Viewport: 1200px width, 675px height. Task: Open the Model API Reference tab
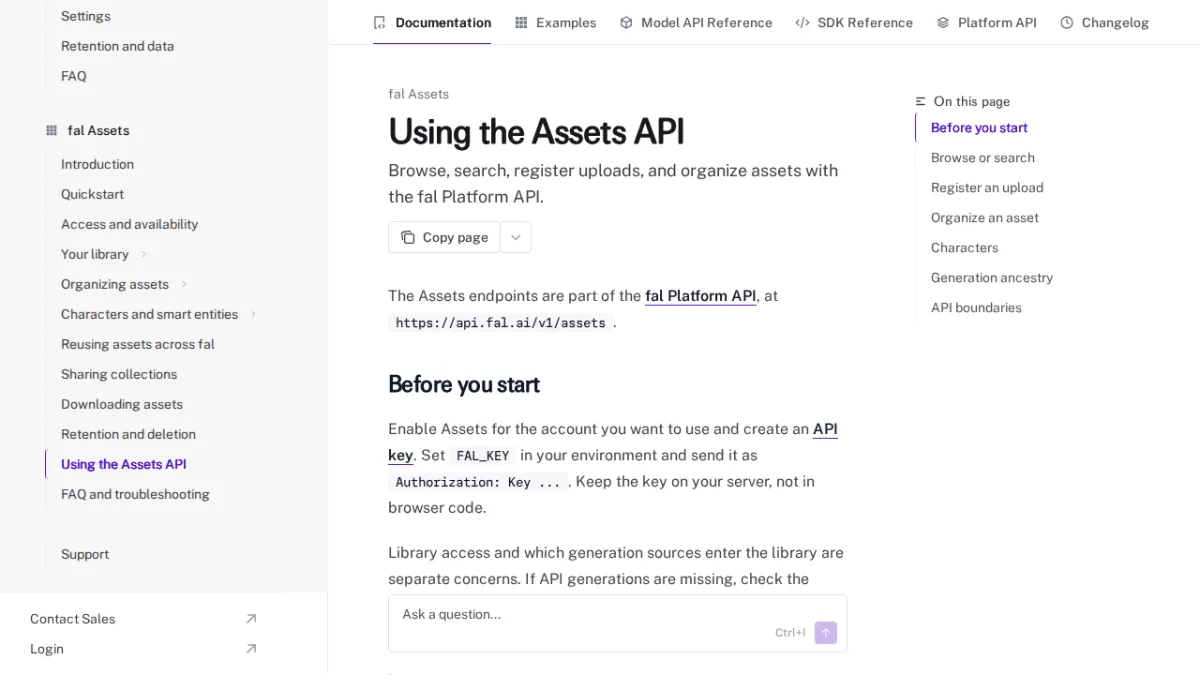point(696,22)
